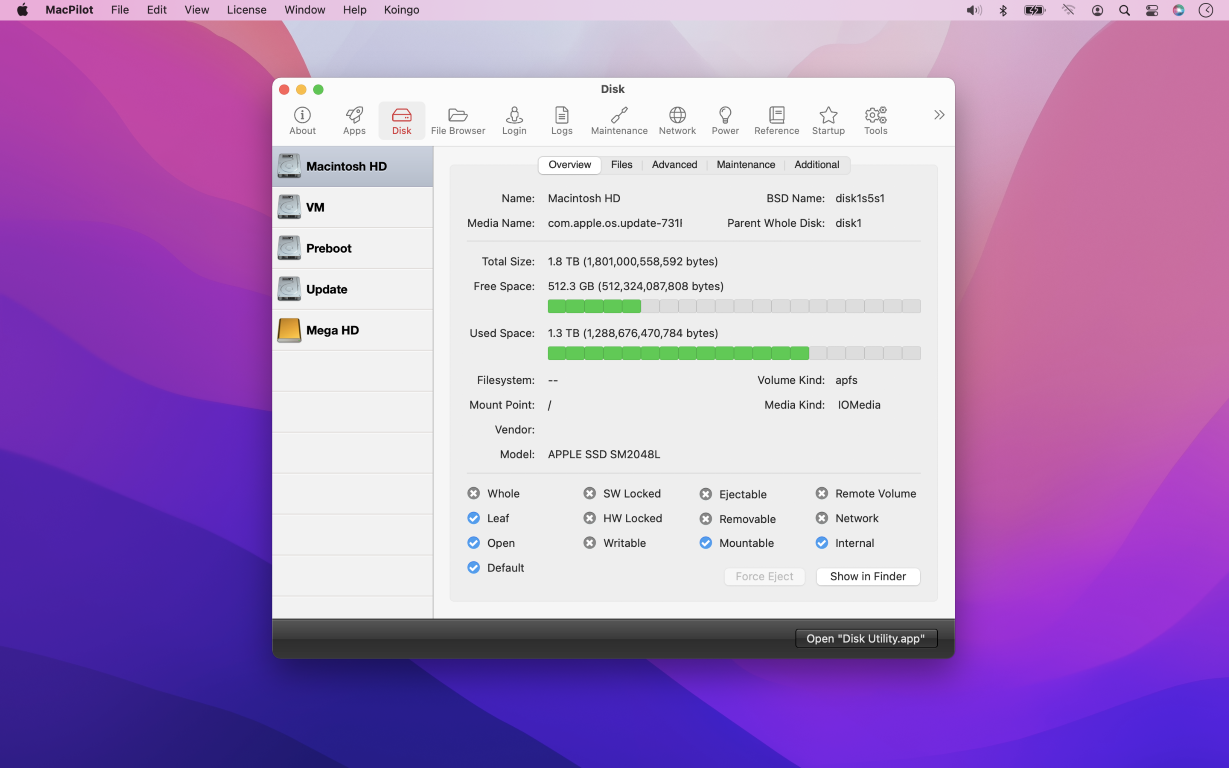Open the Help menu
The width and height of the screenshot is (1229, 768).
(355, 10)
